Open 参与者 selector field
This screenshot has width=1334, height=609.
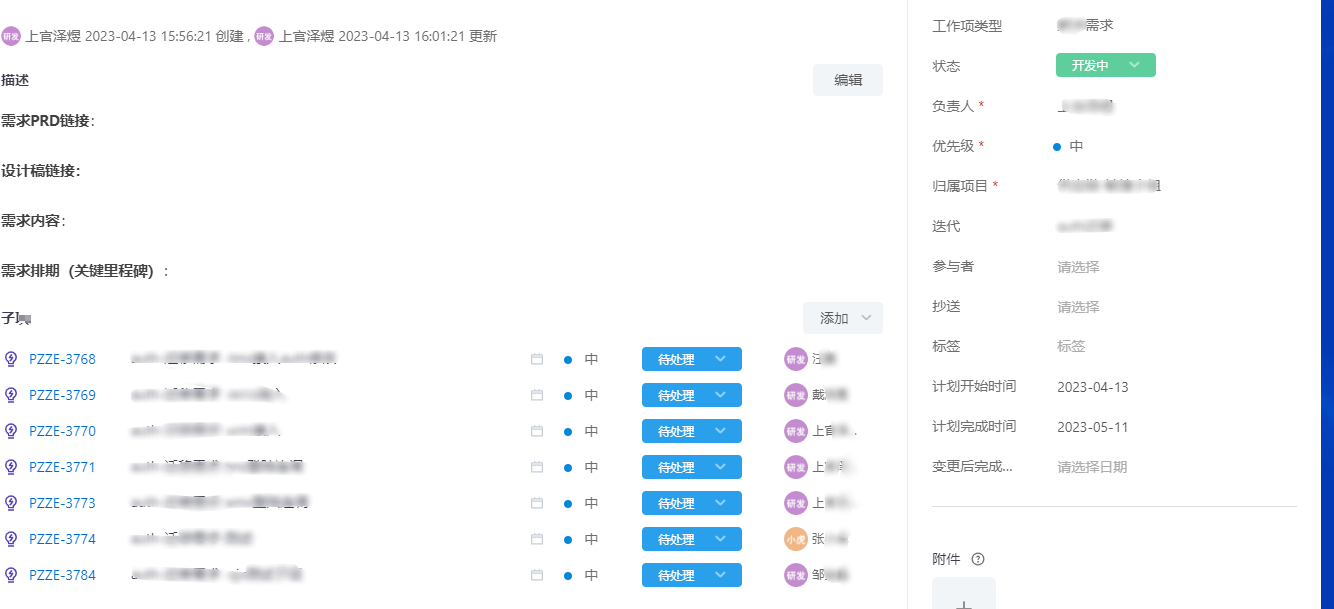click(x=1078, y=267)
